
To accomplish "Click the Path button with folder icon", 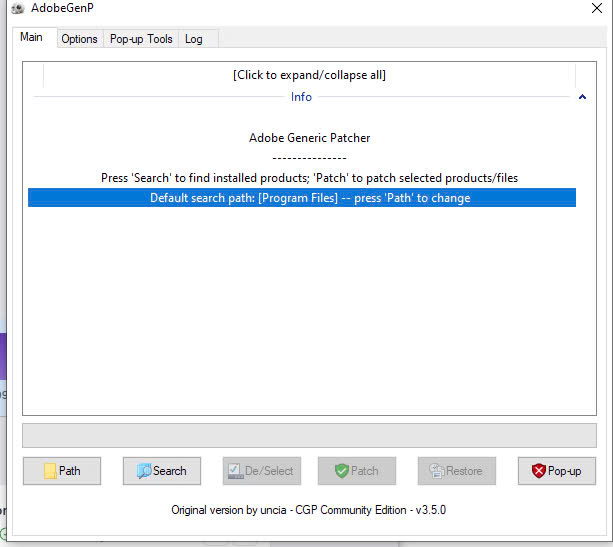I will [62, 471].
